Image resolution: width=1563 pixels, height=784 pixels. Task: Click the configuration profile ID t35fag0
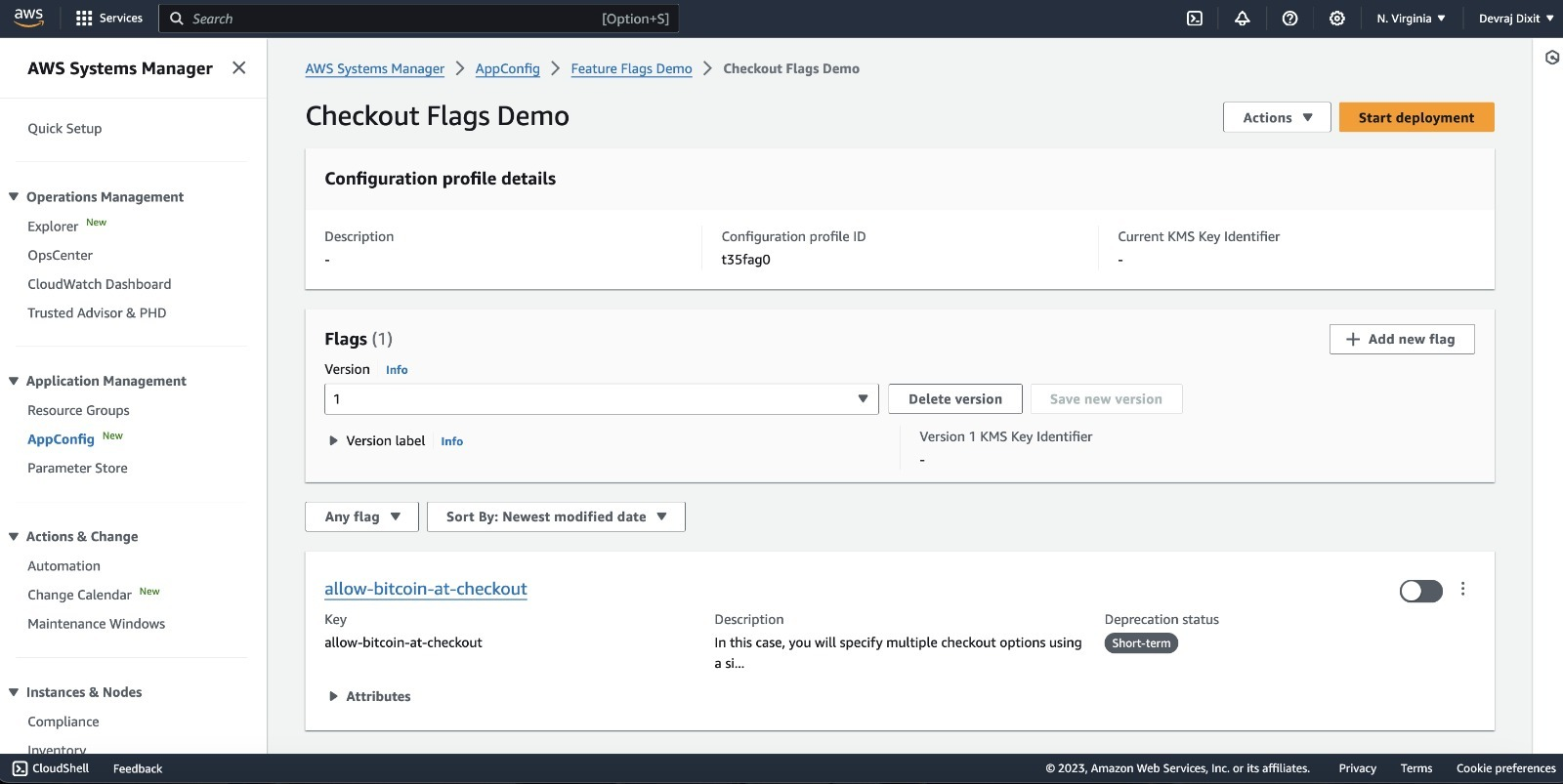tap(745, 260)
